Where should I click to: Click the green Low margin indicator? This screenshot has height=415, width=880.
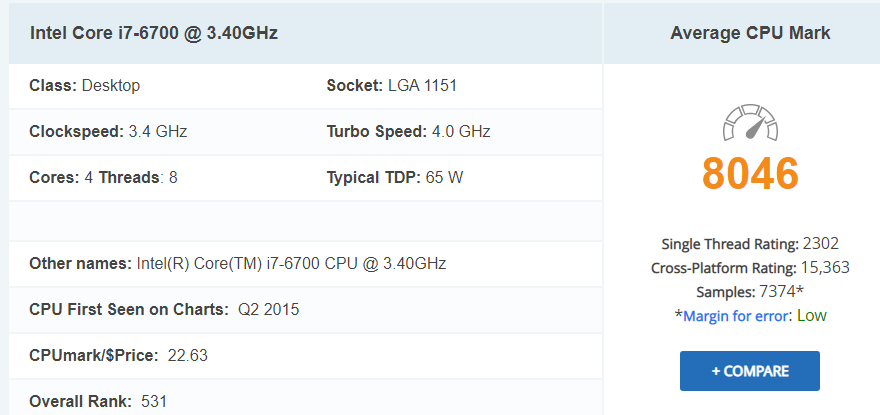pyautogui.click(x=812, y=316)
